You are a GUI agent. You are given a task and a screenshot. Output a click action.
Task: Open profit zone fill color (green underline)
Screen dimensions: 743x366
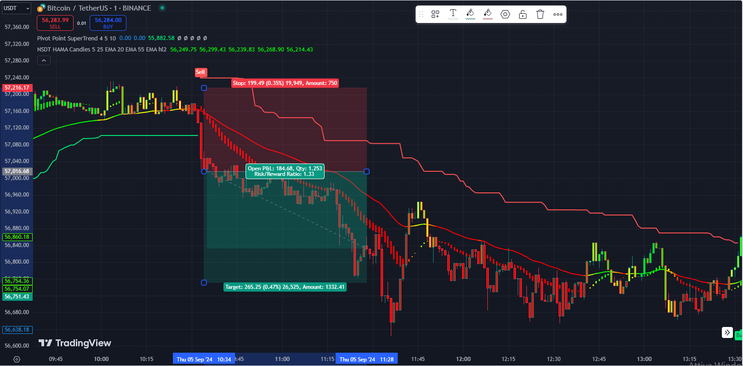point(470,14)
